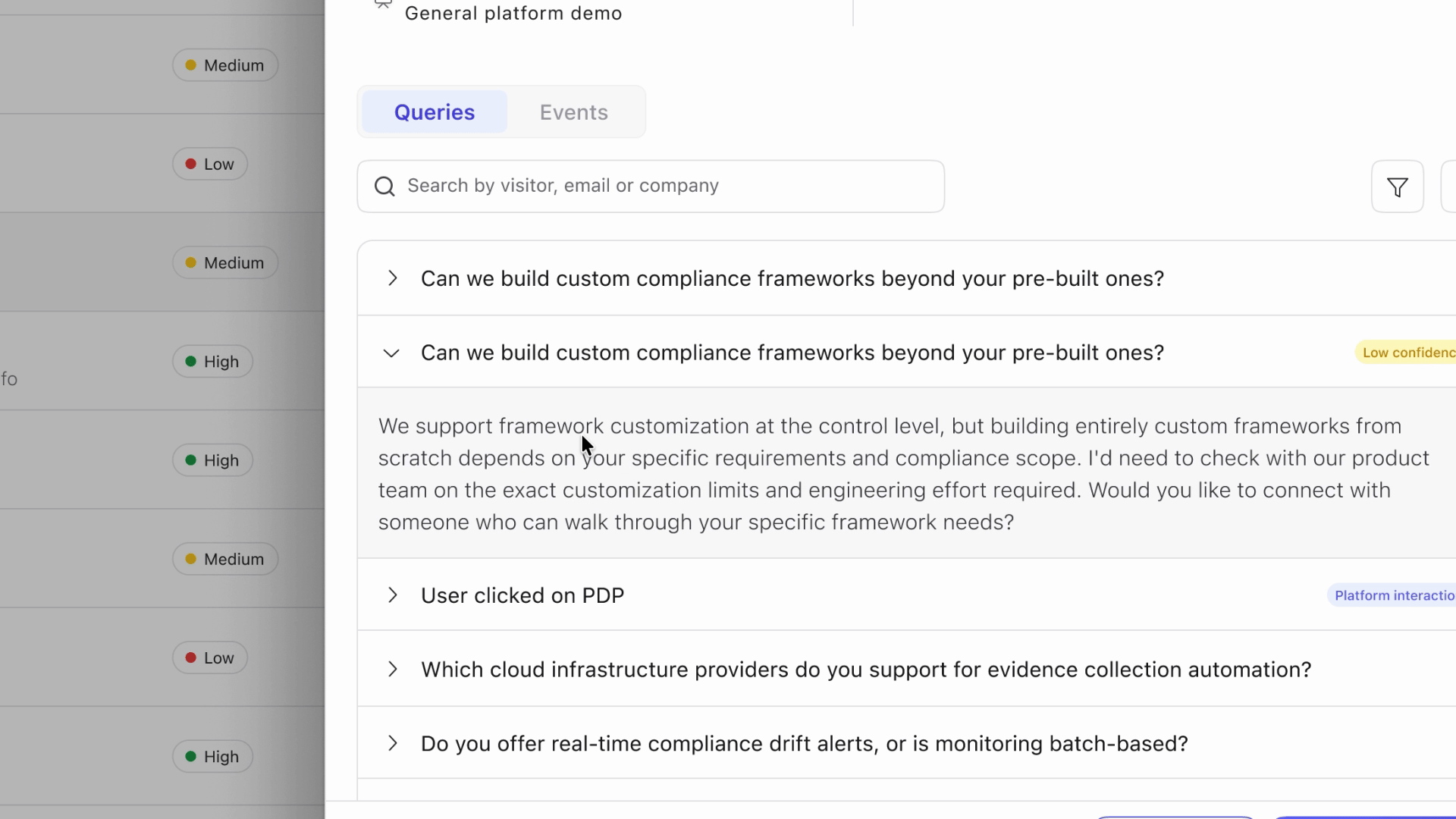The width and height of the screenshot is (1456, 819).
Task: Open the User clicked on PDP entry text
Action: pyautogui.click(x=522, y=595)
